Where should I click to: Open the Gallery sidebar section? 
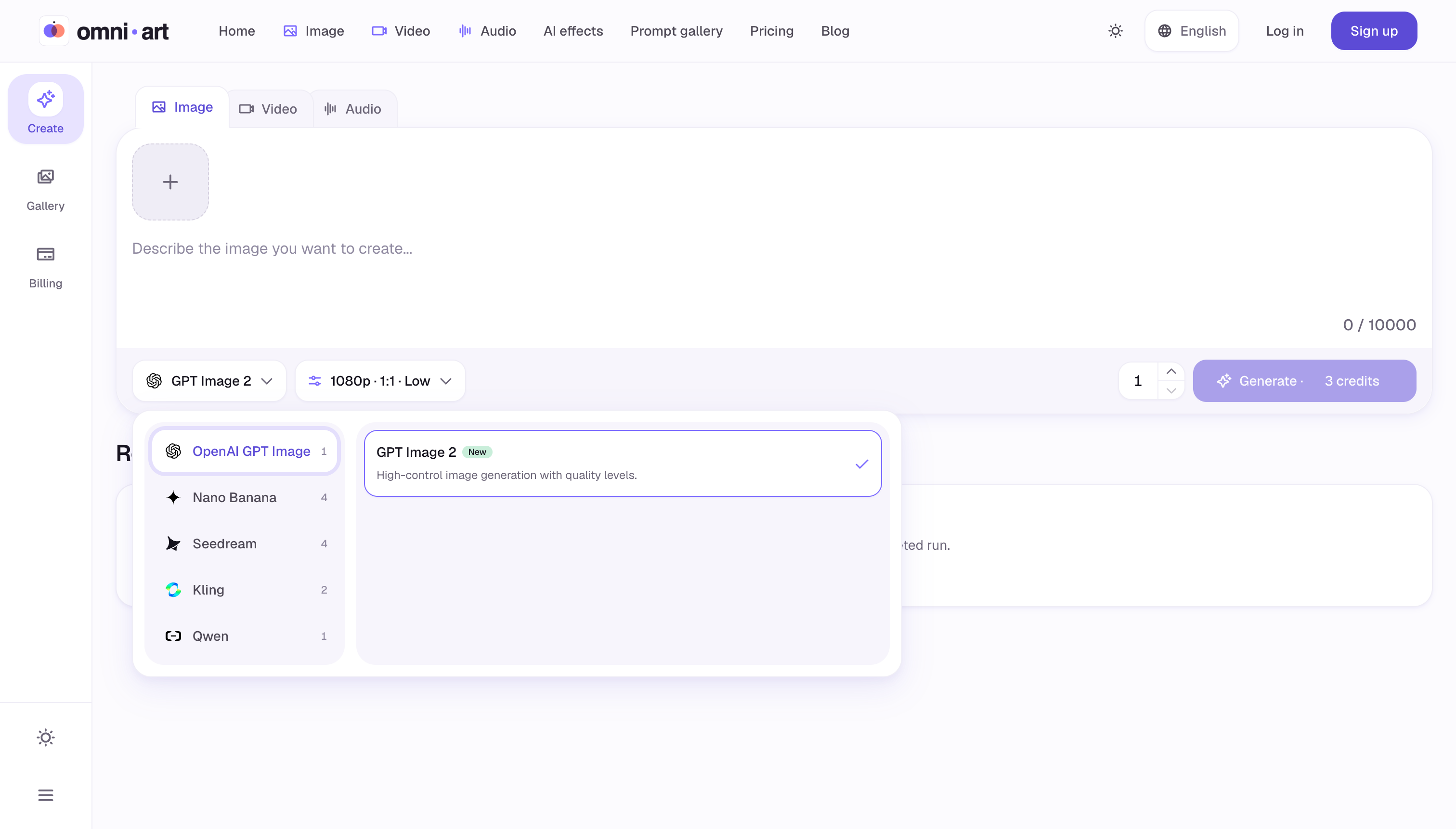(46, 190)
